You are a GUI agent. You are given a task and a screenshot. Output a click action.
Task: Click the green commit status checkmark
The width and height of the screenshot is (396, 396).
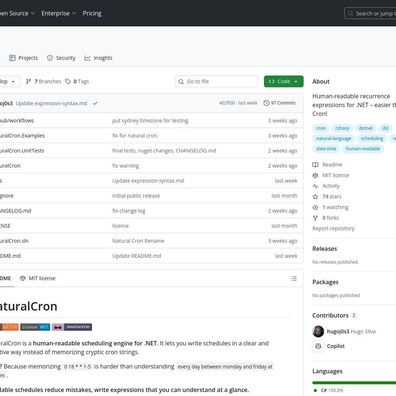pyautogui.click(x=95, y=103)
